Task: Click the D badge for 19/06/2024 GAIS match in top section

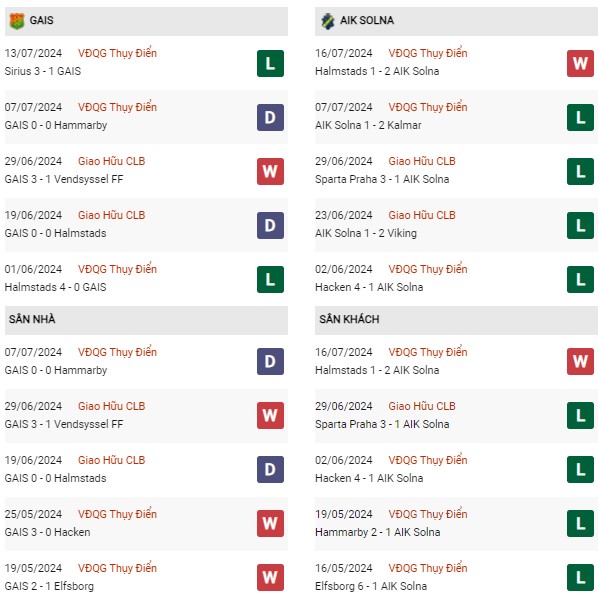Action: 270,225
